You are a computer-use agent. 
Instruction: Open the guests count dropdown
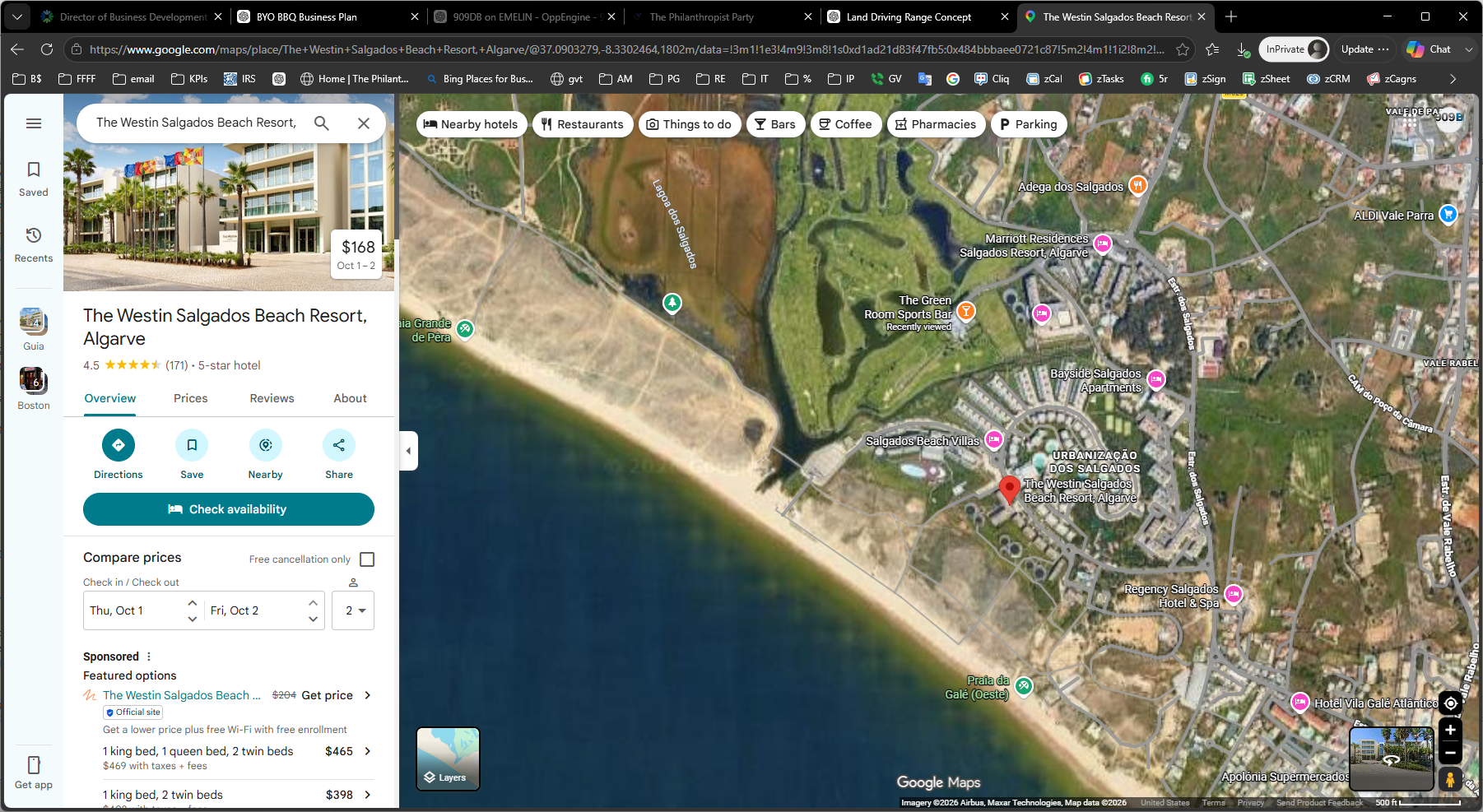pyautogui.click(x=353, y=610)
